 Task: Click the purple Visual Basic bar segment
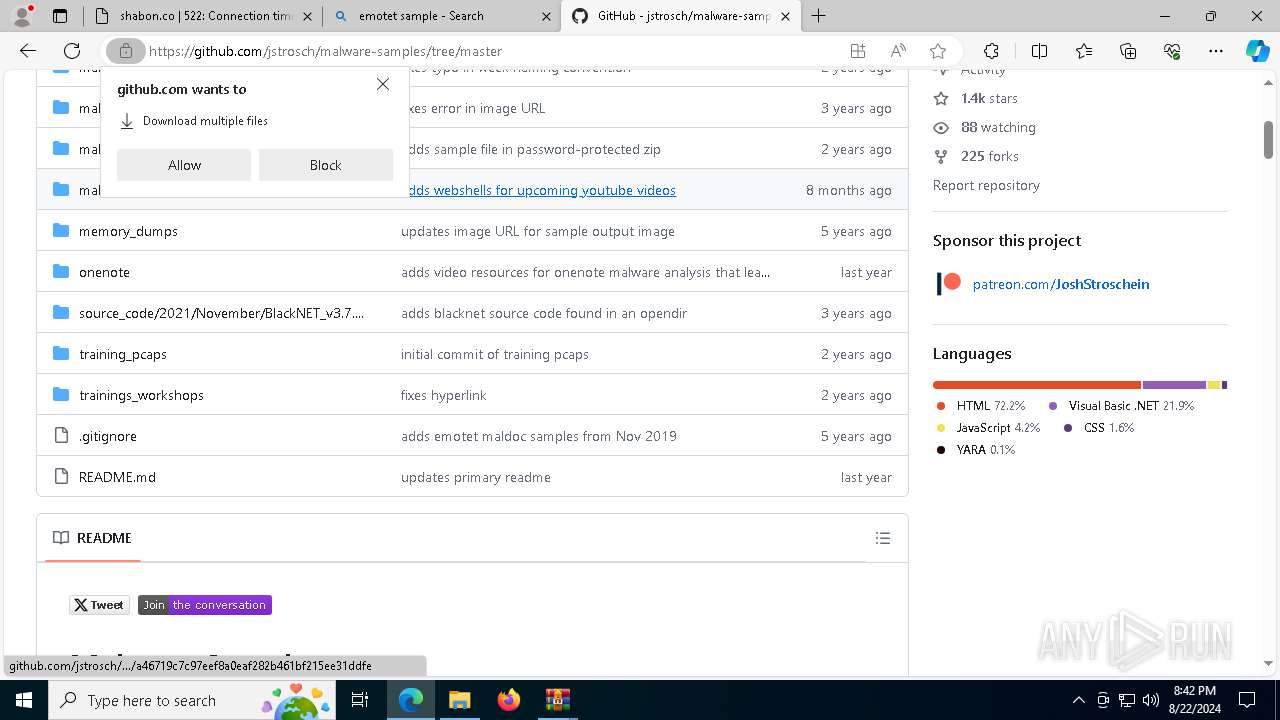coord(1174,385)
